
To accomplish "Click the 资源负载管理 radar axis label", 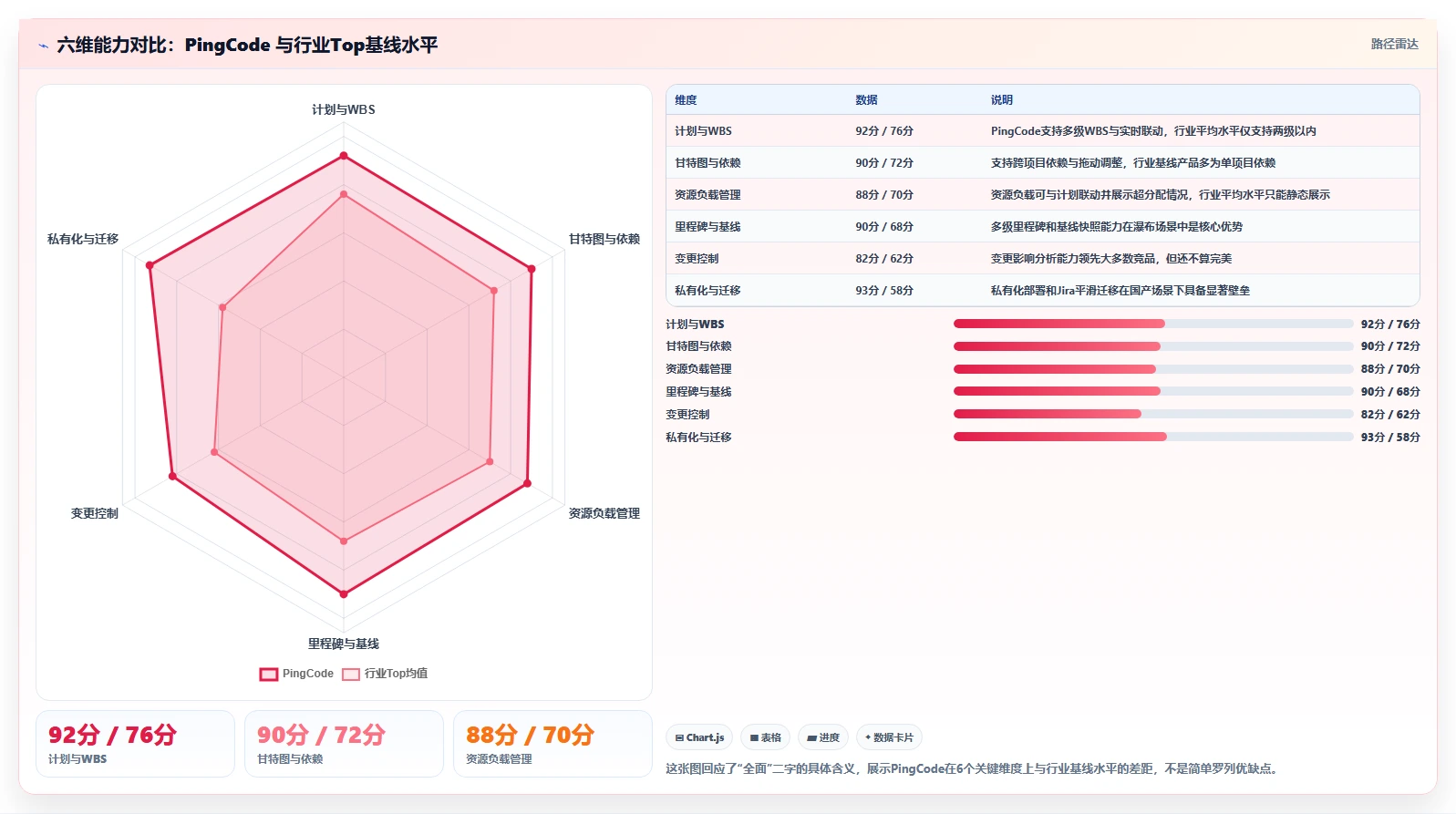I will (604, 513).
